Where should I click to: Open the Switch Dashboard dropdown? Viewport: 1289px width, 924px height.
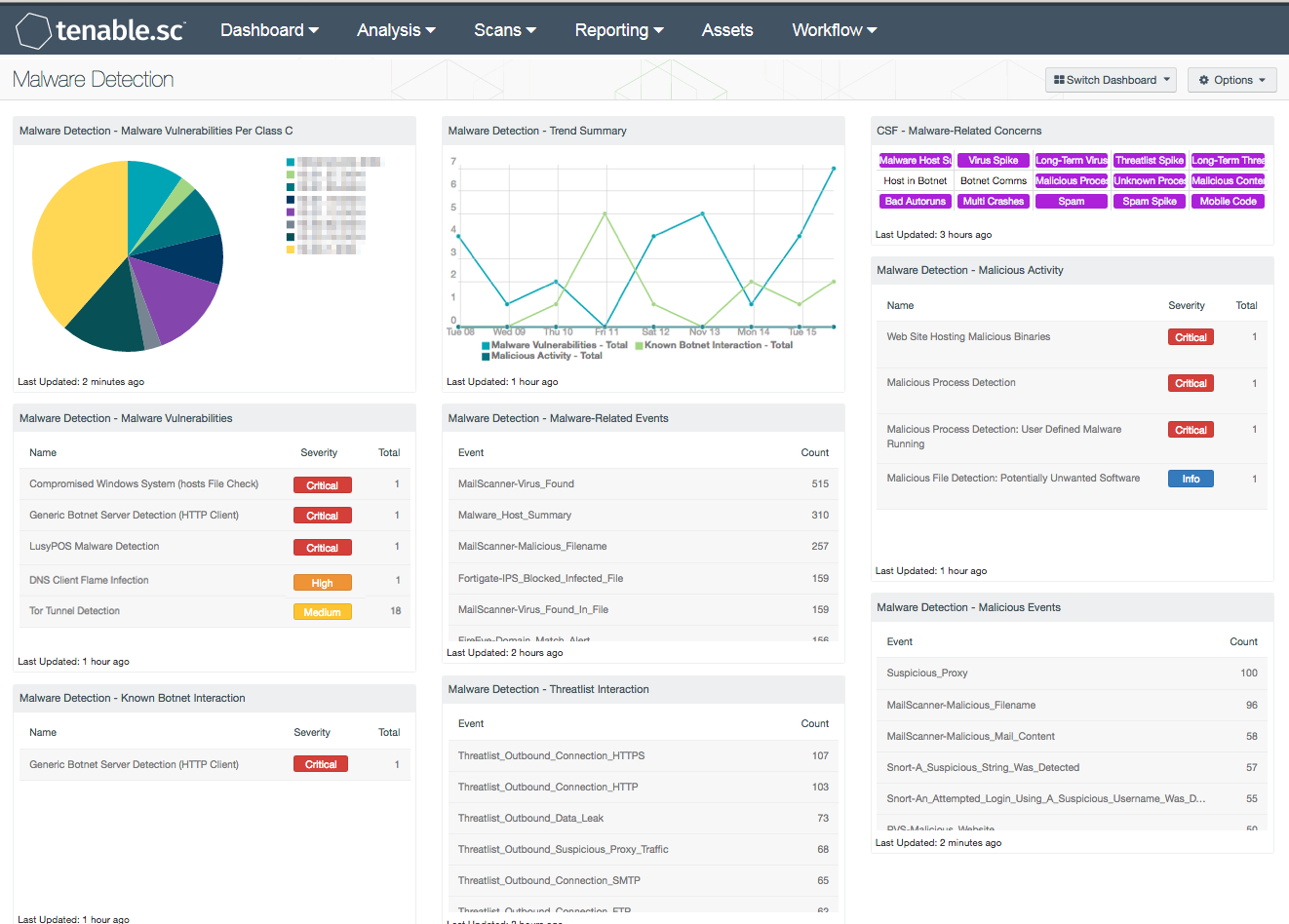pyautogui.click(x=1111, y=80)
